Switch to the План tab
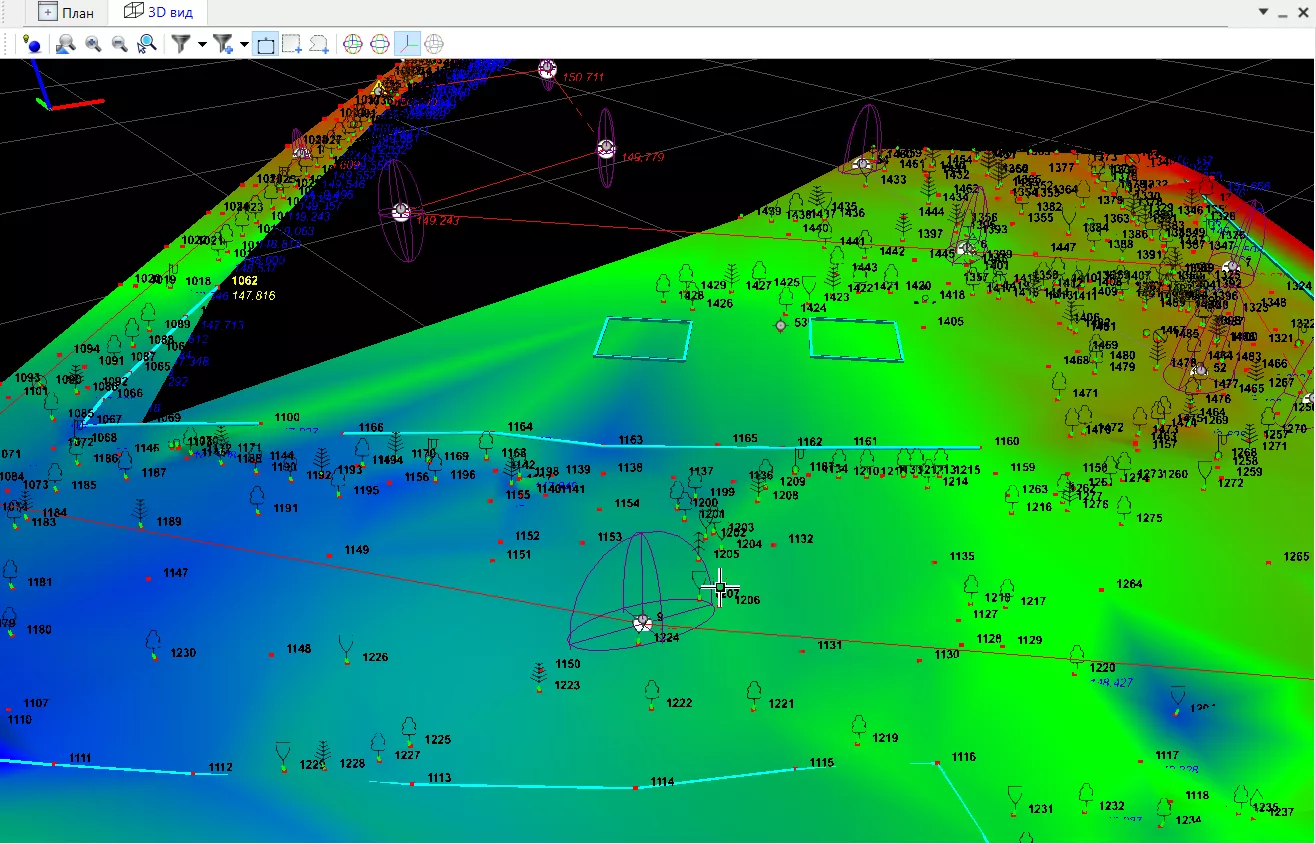The width and height of the screenshot is (1316, 844). coord(66,12)
